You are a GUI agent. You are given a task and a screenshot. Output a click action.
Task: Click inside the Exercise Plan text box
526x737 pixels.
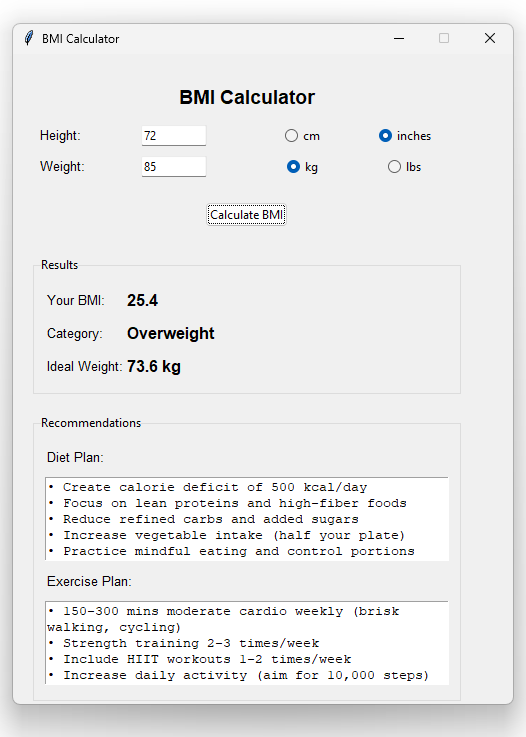(x=247, y=643)
